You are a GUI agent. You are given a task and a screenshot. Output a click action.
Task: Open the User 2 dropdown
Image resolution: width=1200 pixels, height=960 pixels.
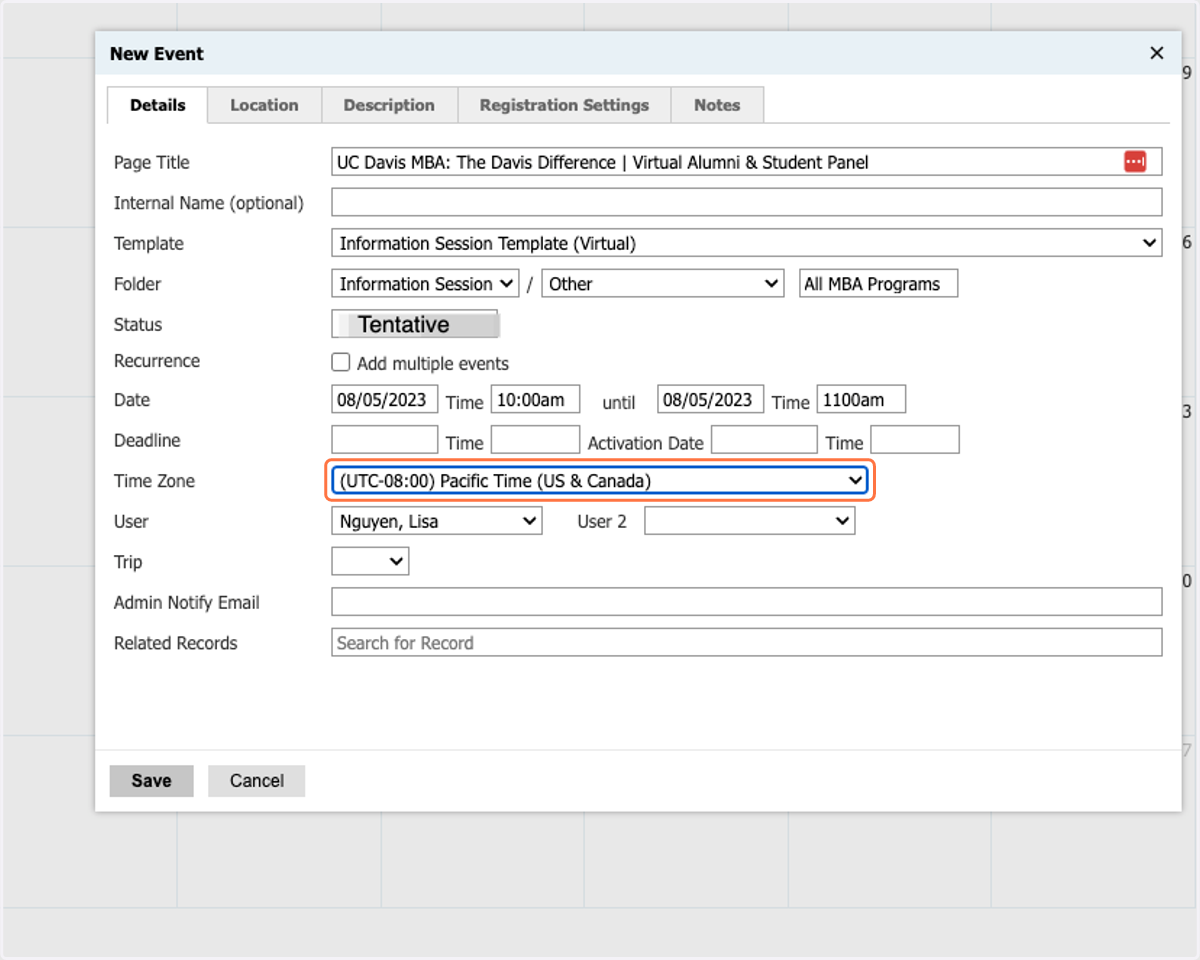750,521
